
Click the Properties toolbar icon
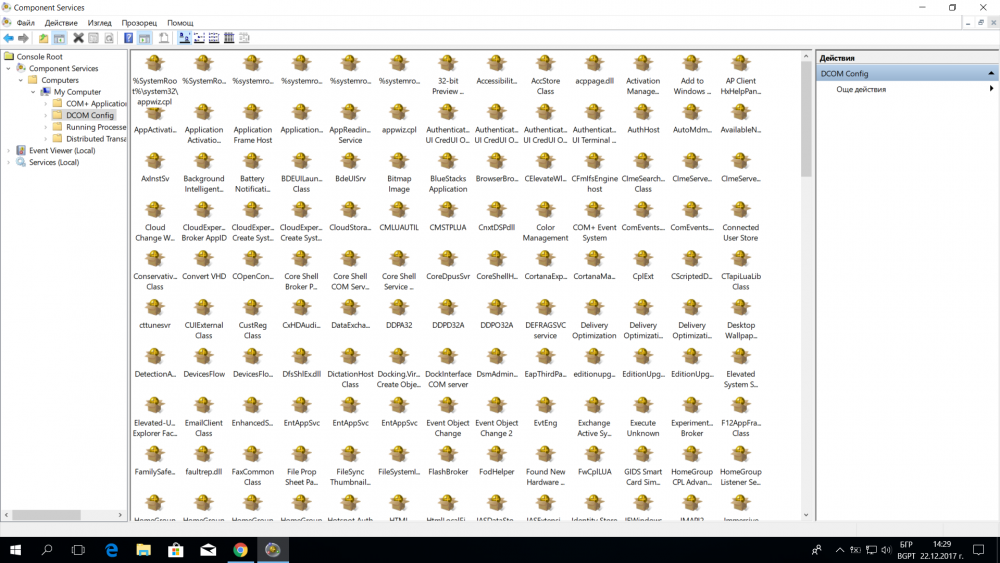pyautogui.click(x=94, y=38)
